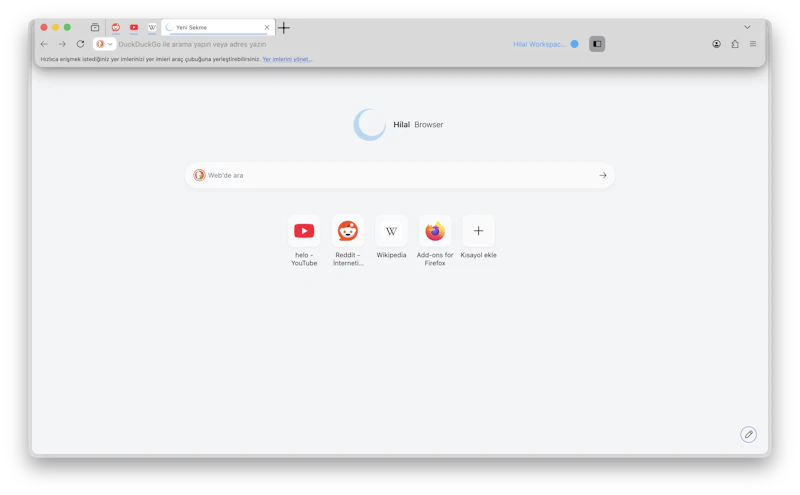Switch to the pinned Wikipedia tab
The image size is (800, 495).
pyautogui.click(x=152, y=28)
